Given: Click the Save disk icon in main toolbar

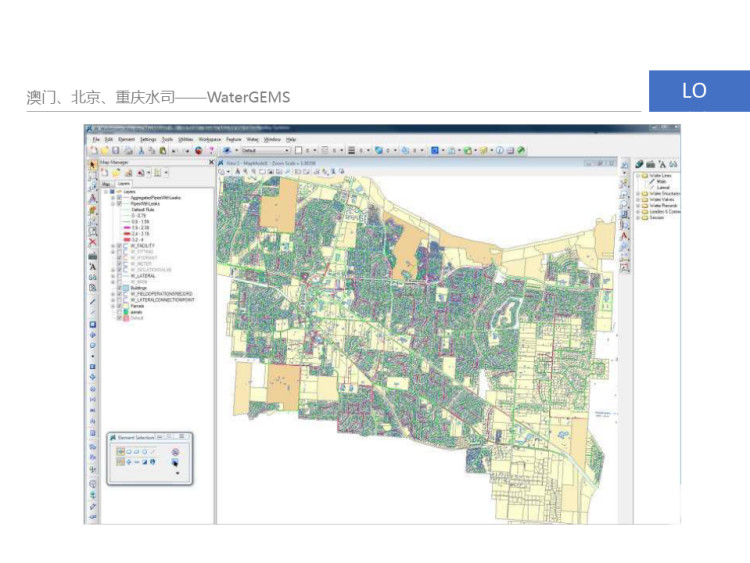Looking at the screenshot, I should (x=116, y=151).
